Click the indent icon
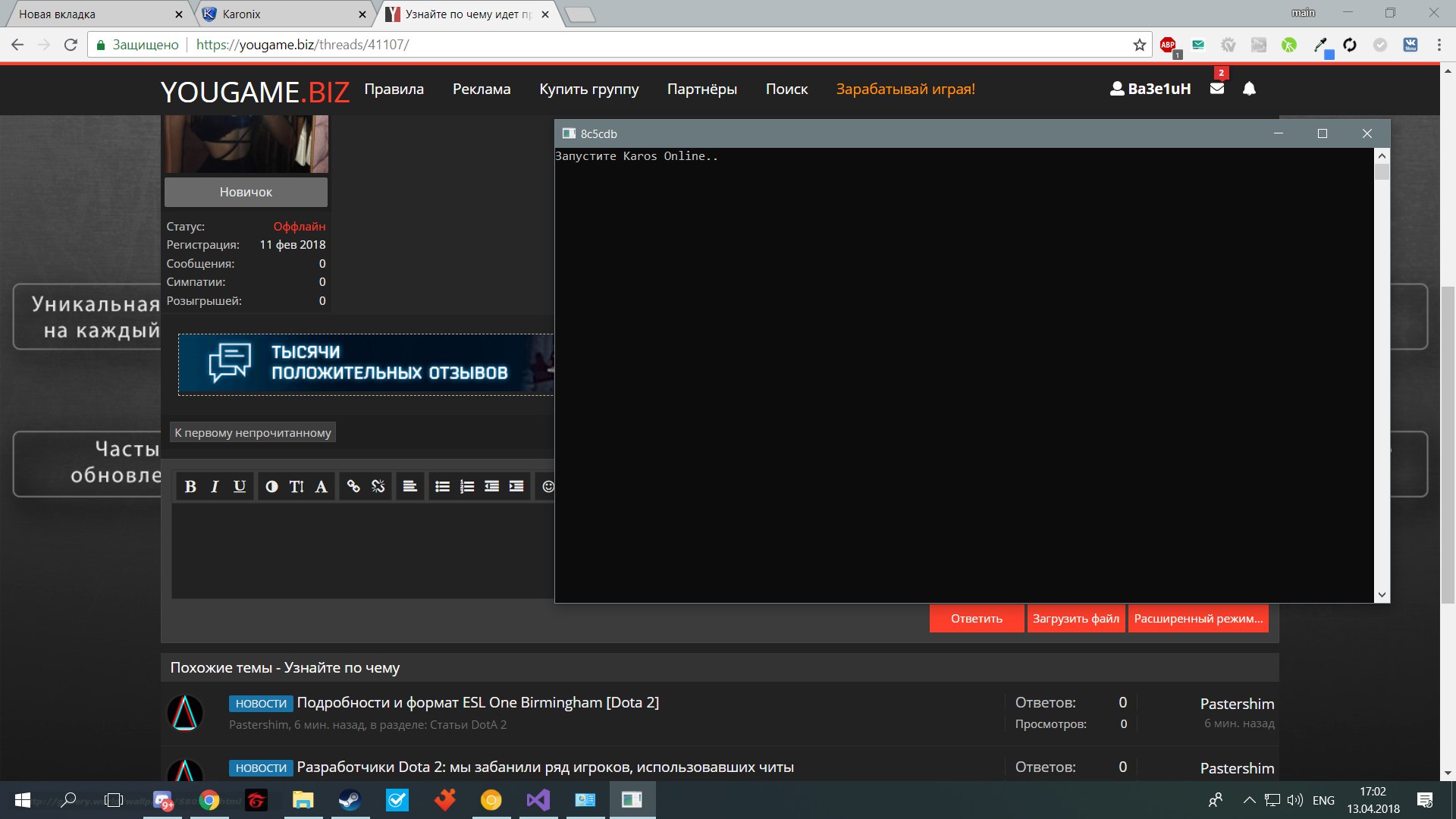This screenshot has width=1456, height=819. (516, 487)
